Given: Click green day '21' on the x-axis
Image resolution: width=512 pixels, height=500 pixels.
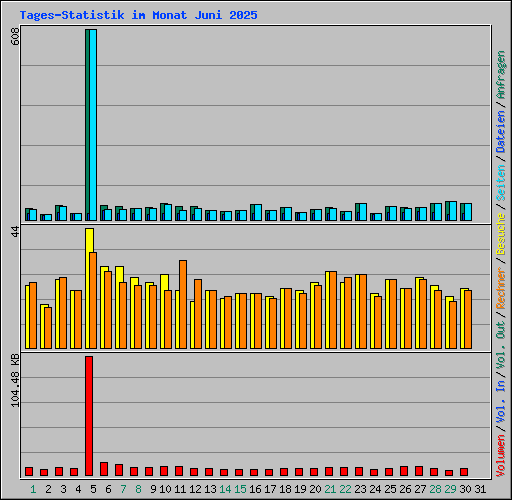Looking at the screenshot, I should pos(330,489).
